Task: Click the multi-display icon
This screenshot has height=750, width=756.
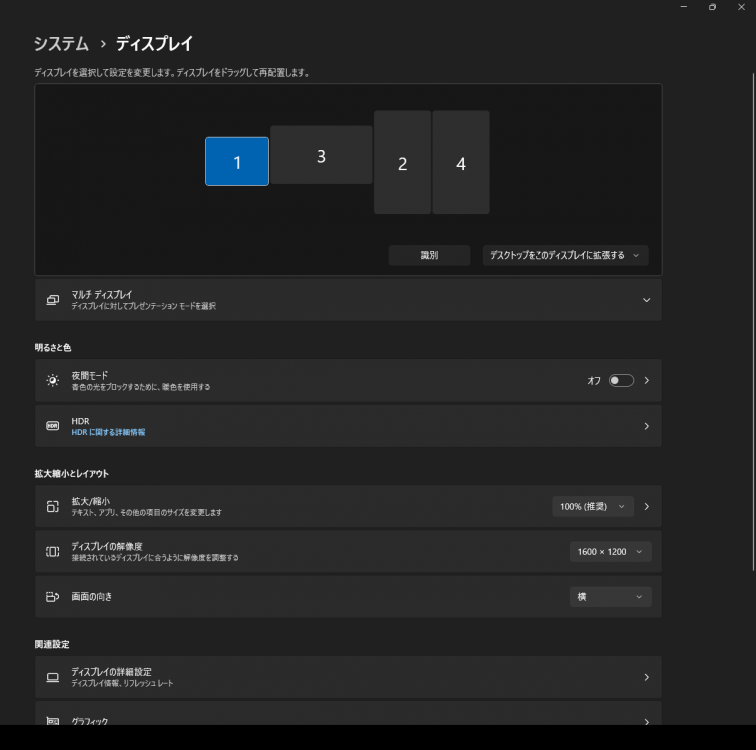Action: coord(53,300)
